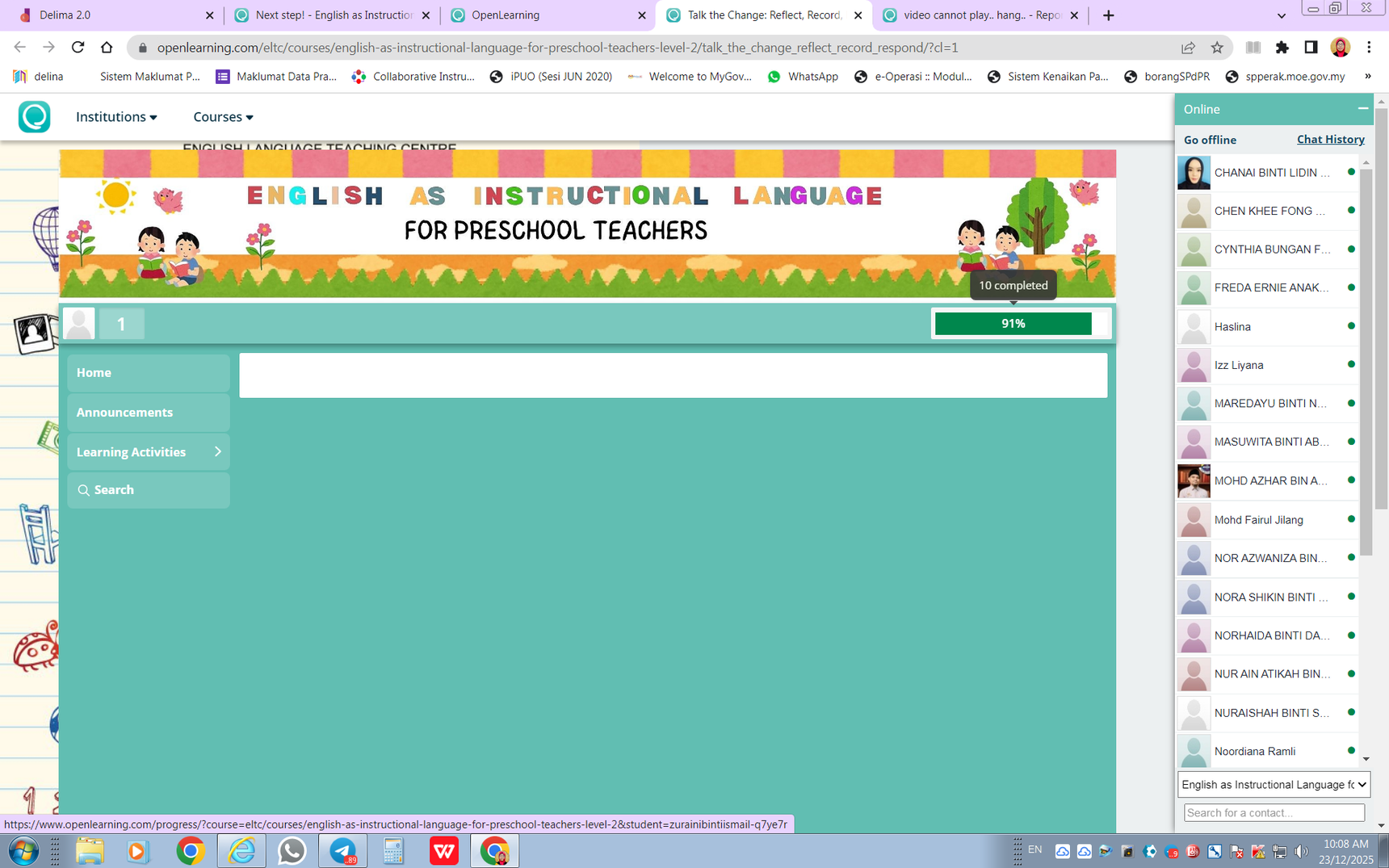Click in the Search for a contact field
This screenshot has width=1389, height=868.
coord(1274,812)
